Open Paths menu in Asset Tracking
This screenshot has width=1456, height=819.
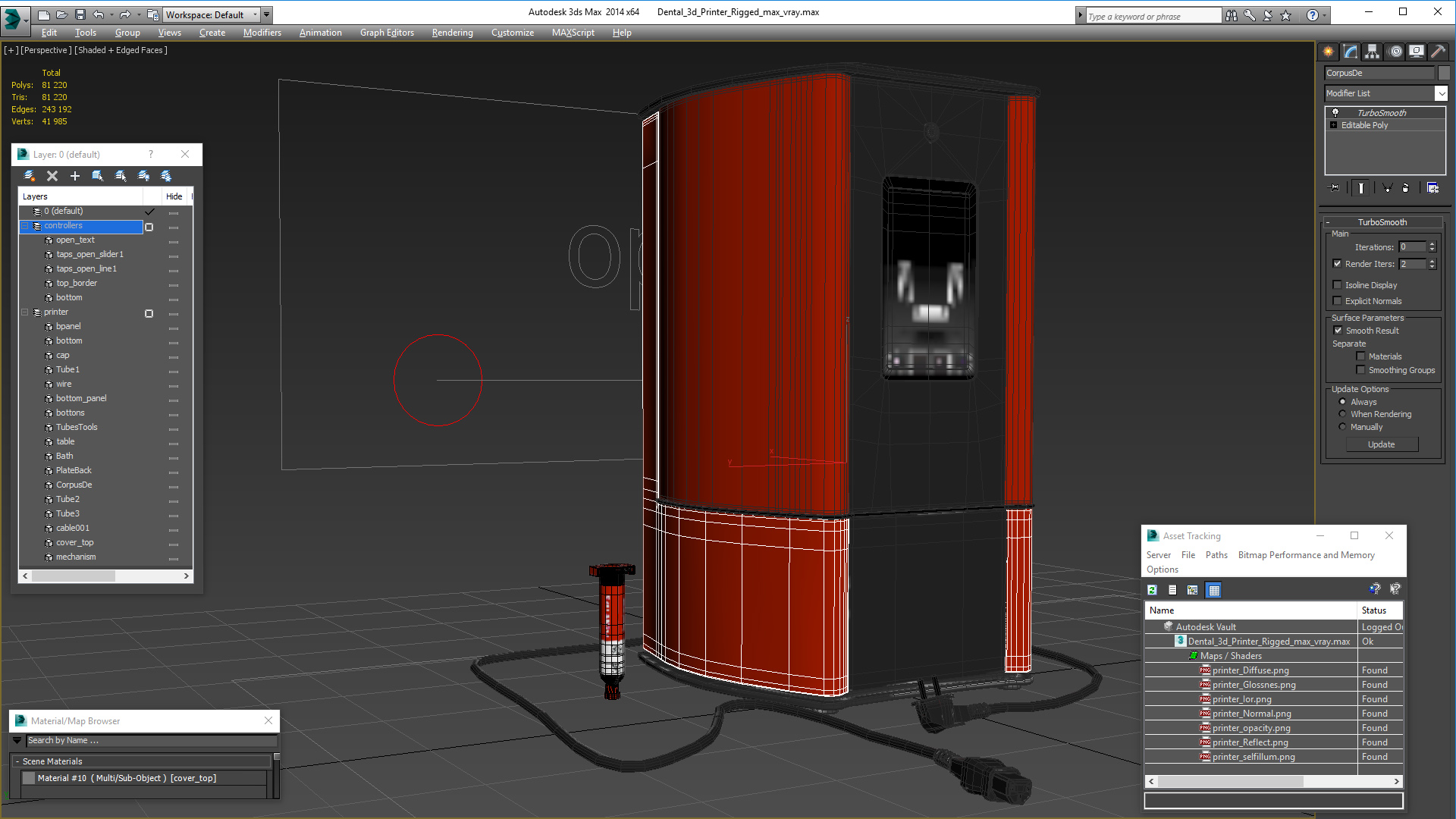(1216, 555)
